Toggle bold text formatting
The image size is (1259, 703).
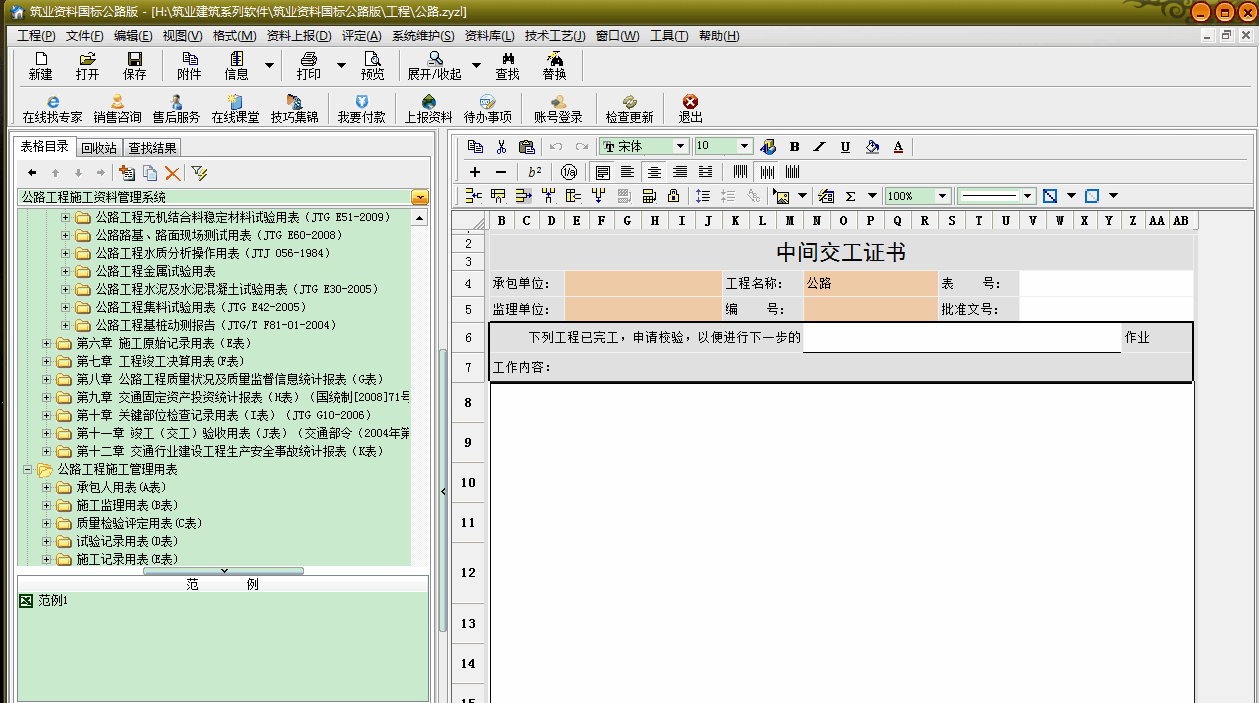click(794, 146)
